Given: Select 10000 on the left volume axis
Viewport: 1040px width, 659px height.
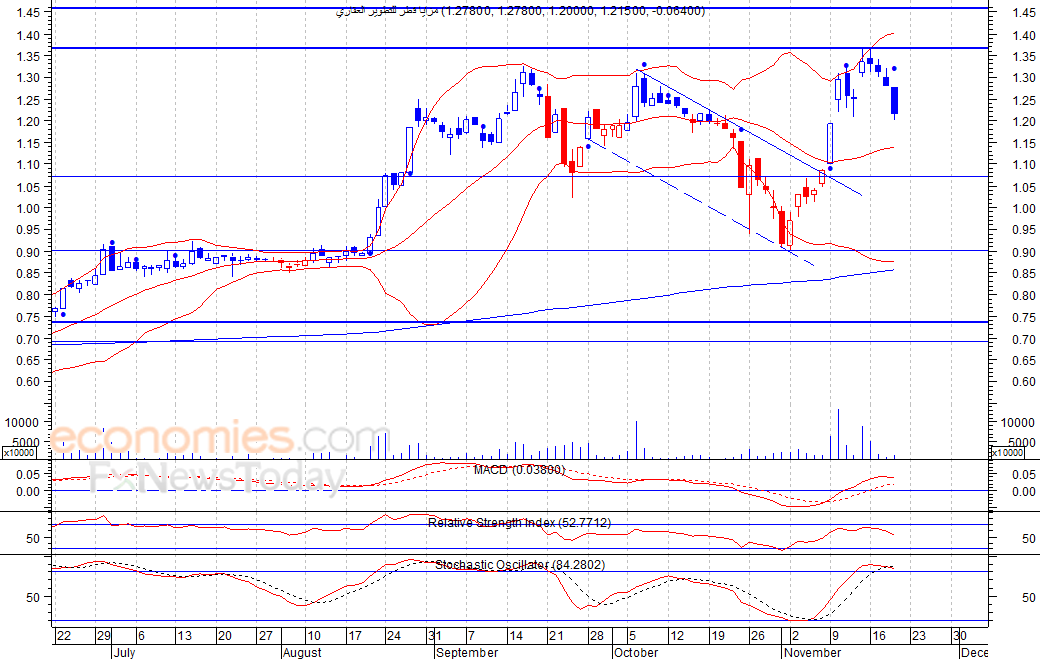Looking at the screenshot, I should click(x=22, y=422).
